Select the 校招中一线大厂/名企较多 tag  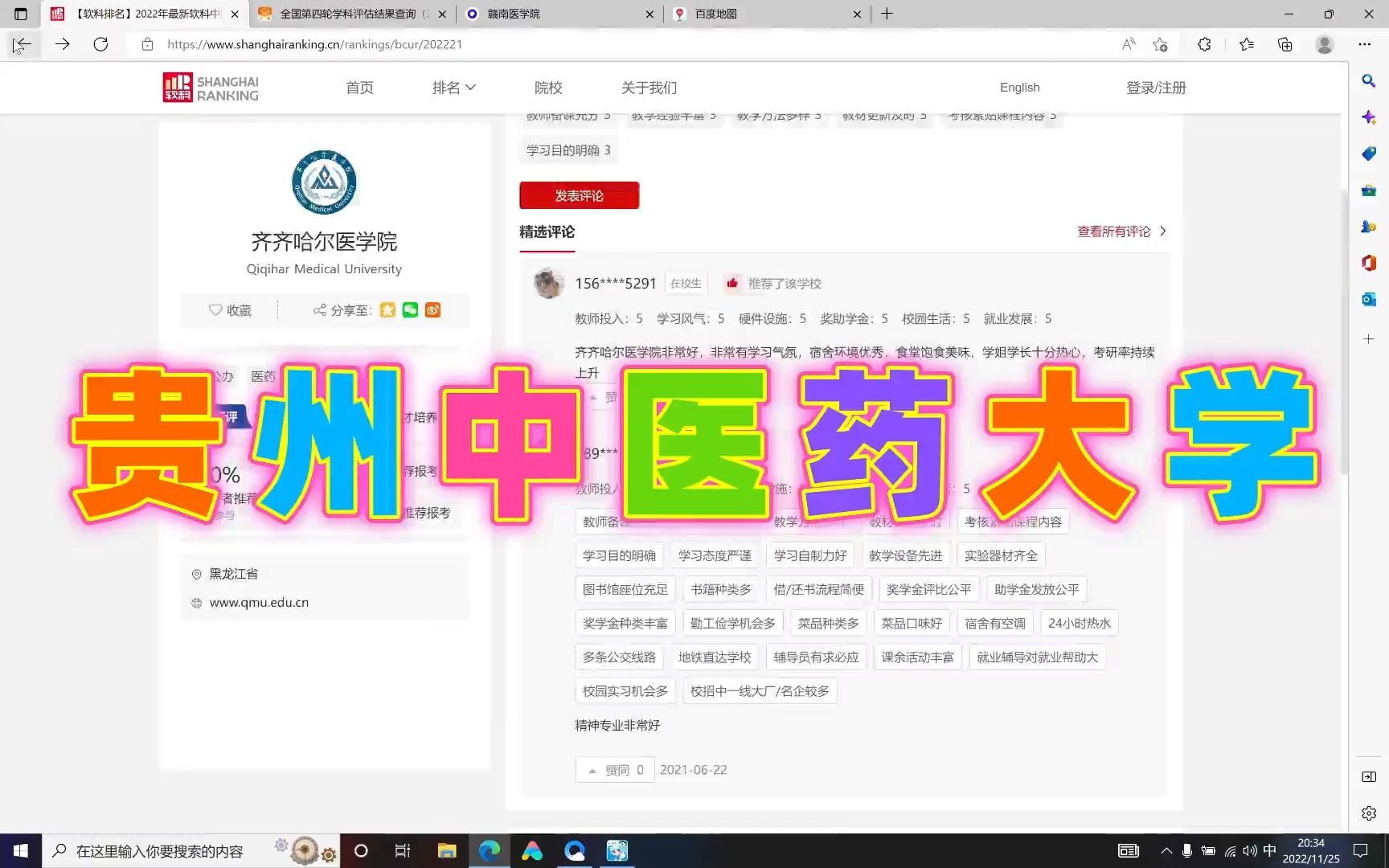click(x=760, y=691)
